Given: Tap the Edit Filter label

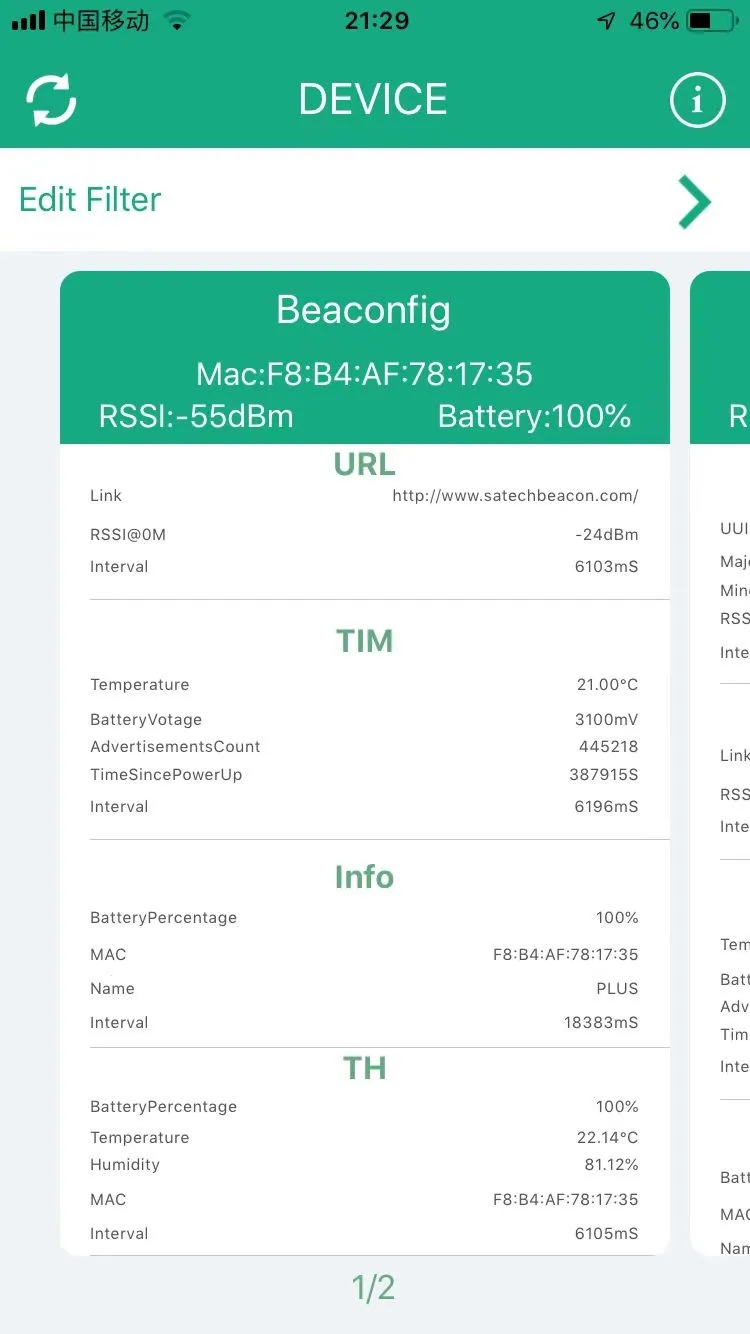Looking at the screenshot, I should click(x=90, y=200).
